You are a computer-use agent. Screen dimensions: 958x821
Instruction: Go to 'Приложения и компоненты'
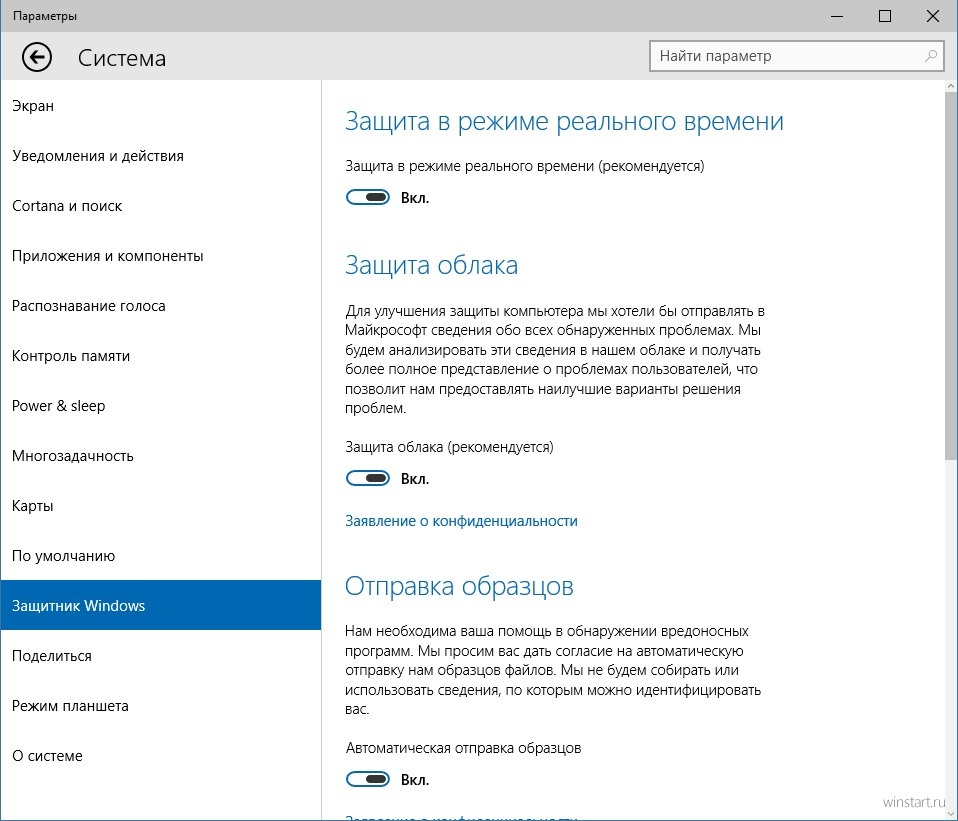[x=161, y=256]
